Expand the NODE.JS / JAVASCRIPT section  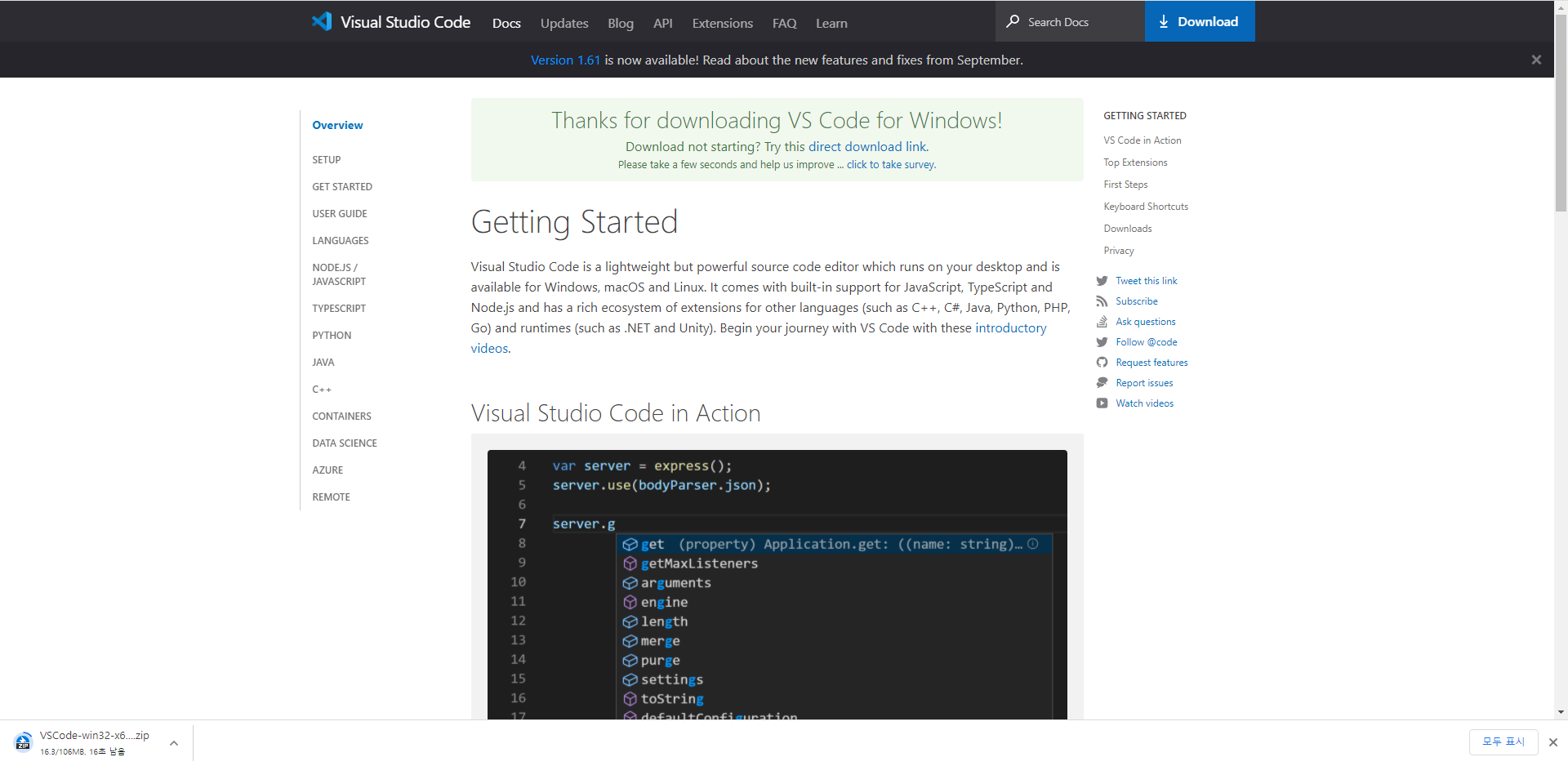point(339,274)
